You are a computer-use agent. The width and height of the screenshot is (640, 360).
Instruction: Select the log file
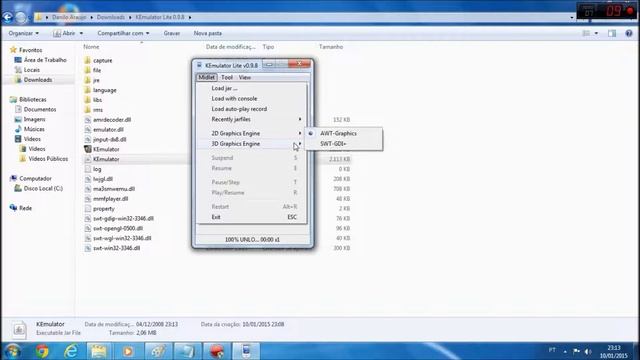97,169
